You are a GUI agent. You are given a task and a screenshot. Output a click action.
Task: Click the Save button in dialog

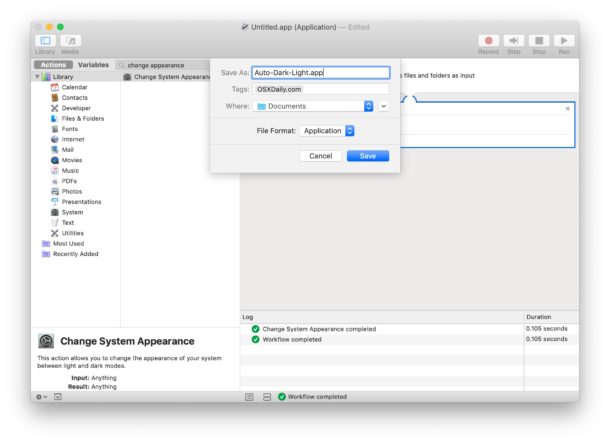(367, 156)
